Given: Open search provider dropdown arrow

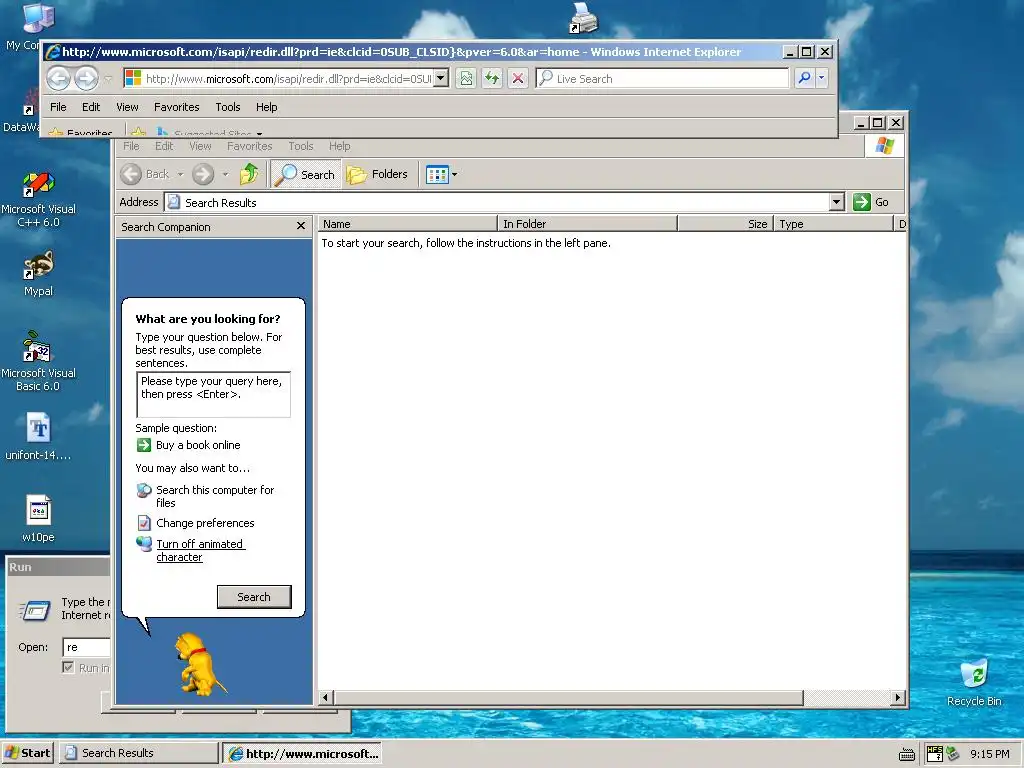Looking at the screenshot, I should click(822, 78).
